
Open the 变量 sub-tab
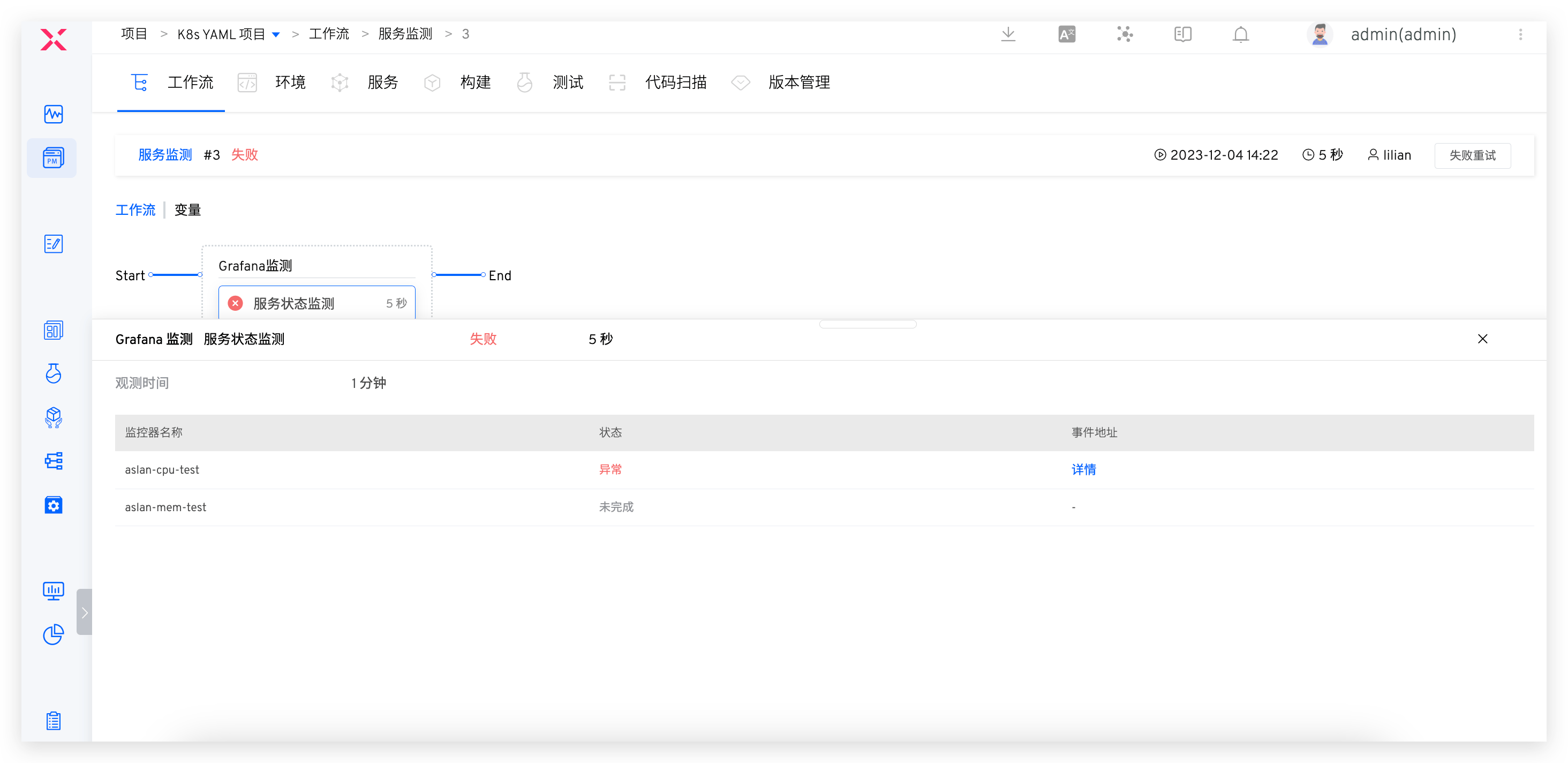(187, 210)
